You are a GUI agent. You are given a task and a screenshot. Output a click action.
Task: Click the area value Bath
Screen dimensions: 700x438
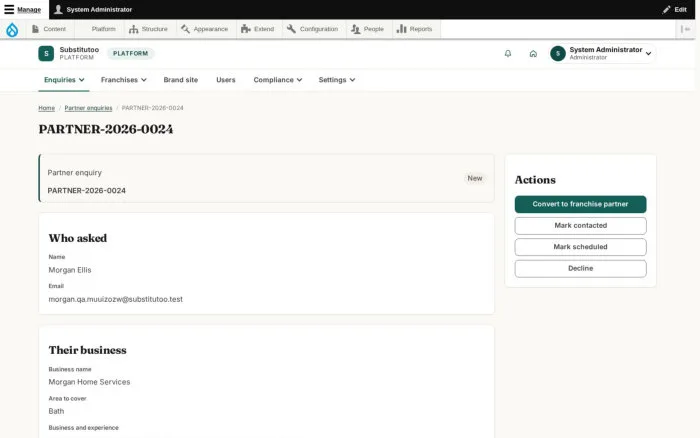56,411
